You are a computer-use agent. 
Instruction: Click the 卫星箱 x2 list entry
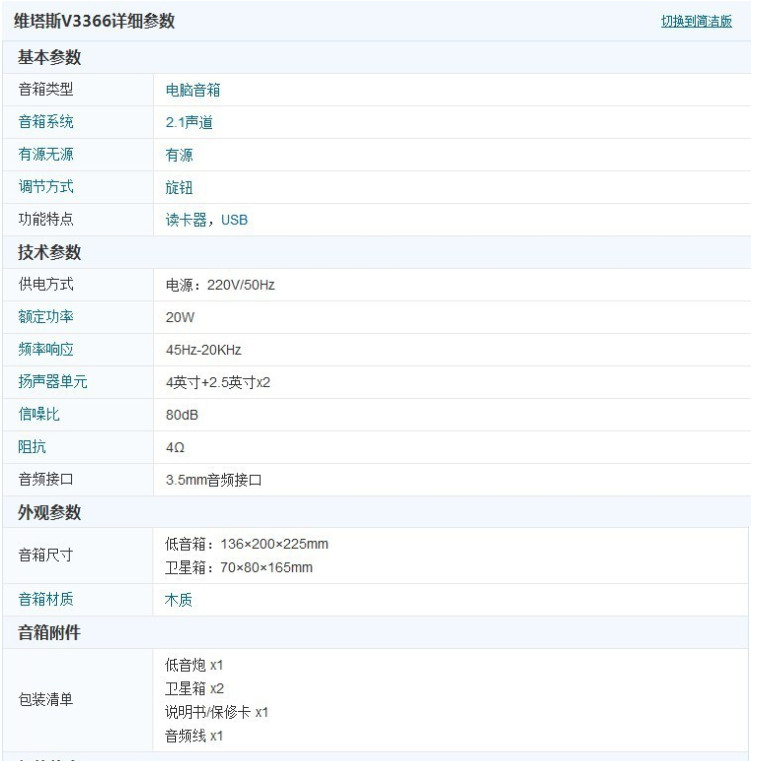click(194, 689)
